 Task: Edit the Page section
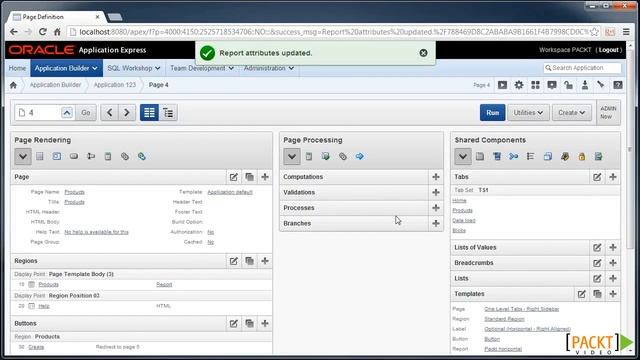point(233,177)
